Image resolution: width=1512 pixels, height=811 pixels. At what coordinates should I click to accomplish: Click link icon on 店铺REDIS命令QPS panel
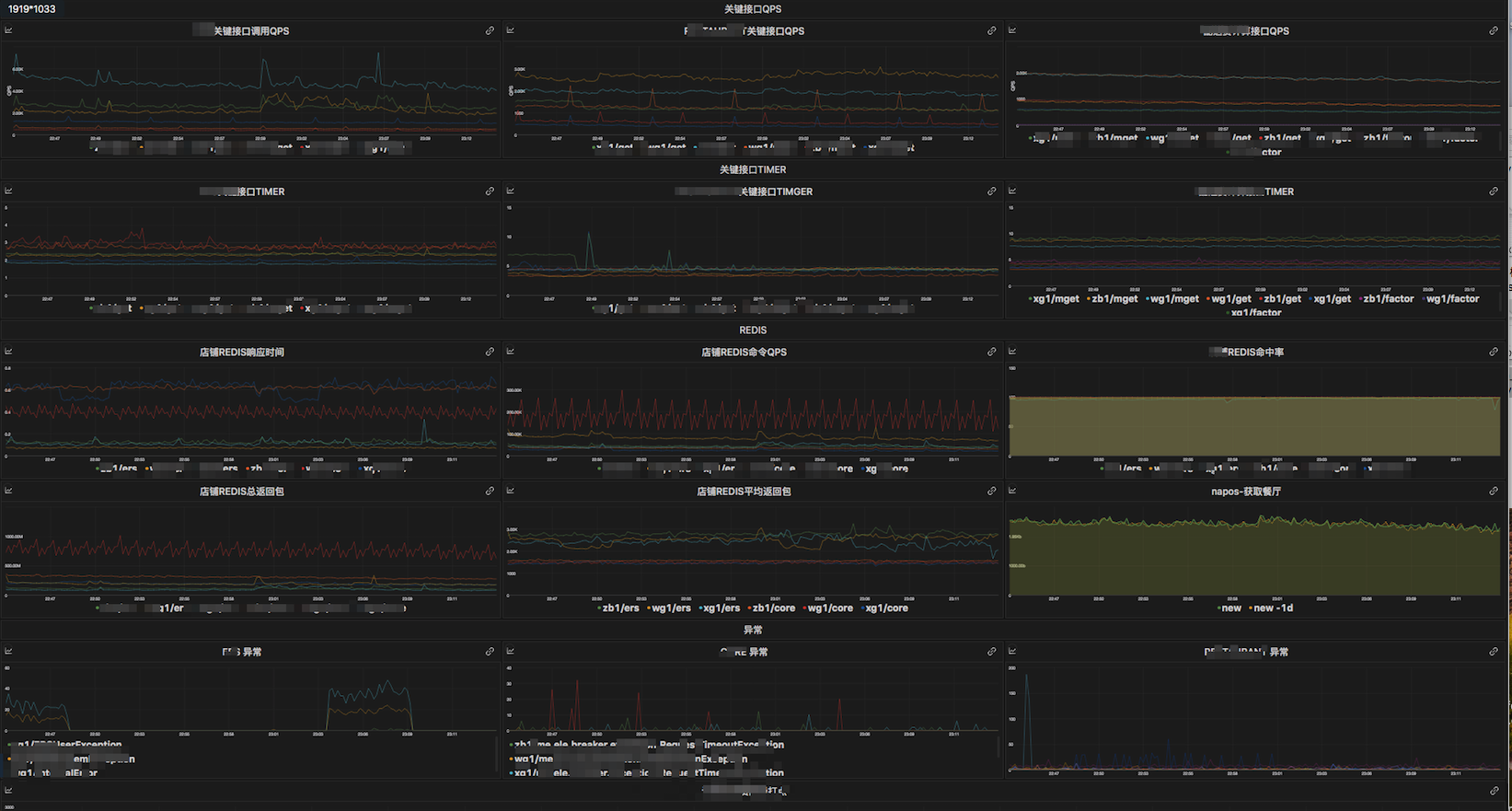click(991, 352)
